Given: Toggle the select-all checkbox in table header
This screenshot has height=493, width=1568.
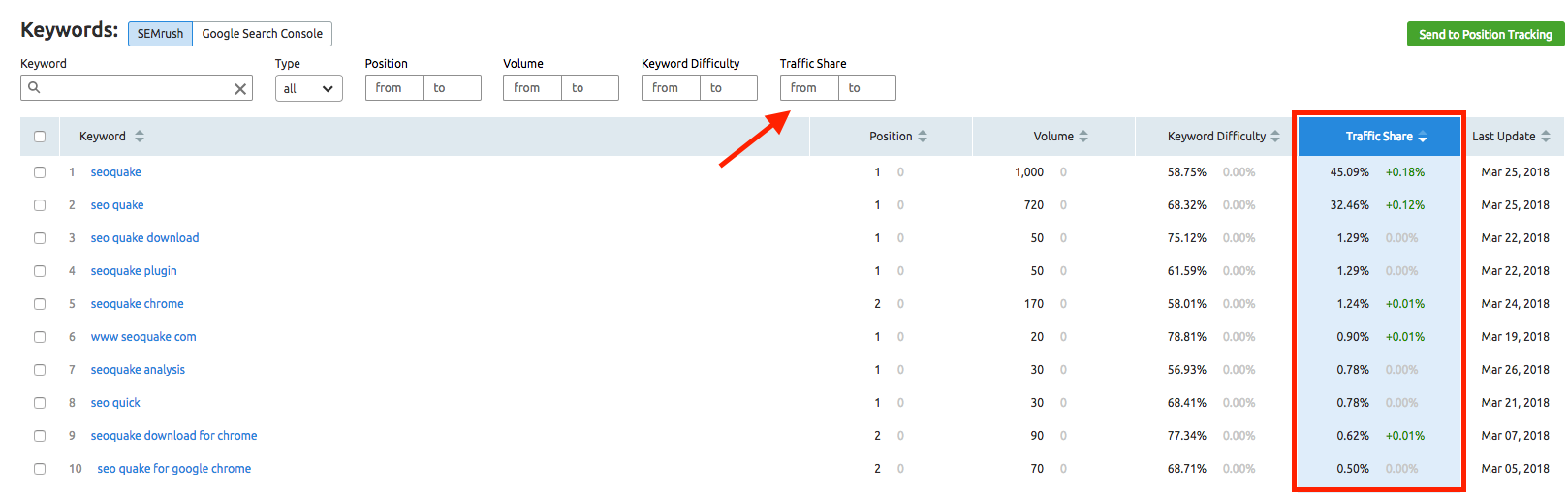Looking at the screenshot, I should (40, 137).
